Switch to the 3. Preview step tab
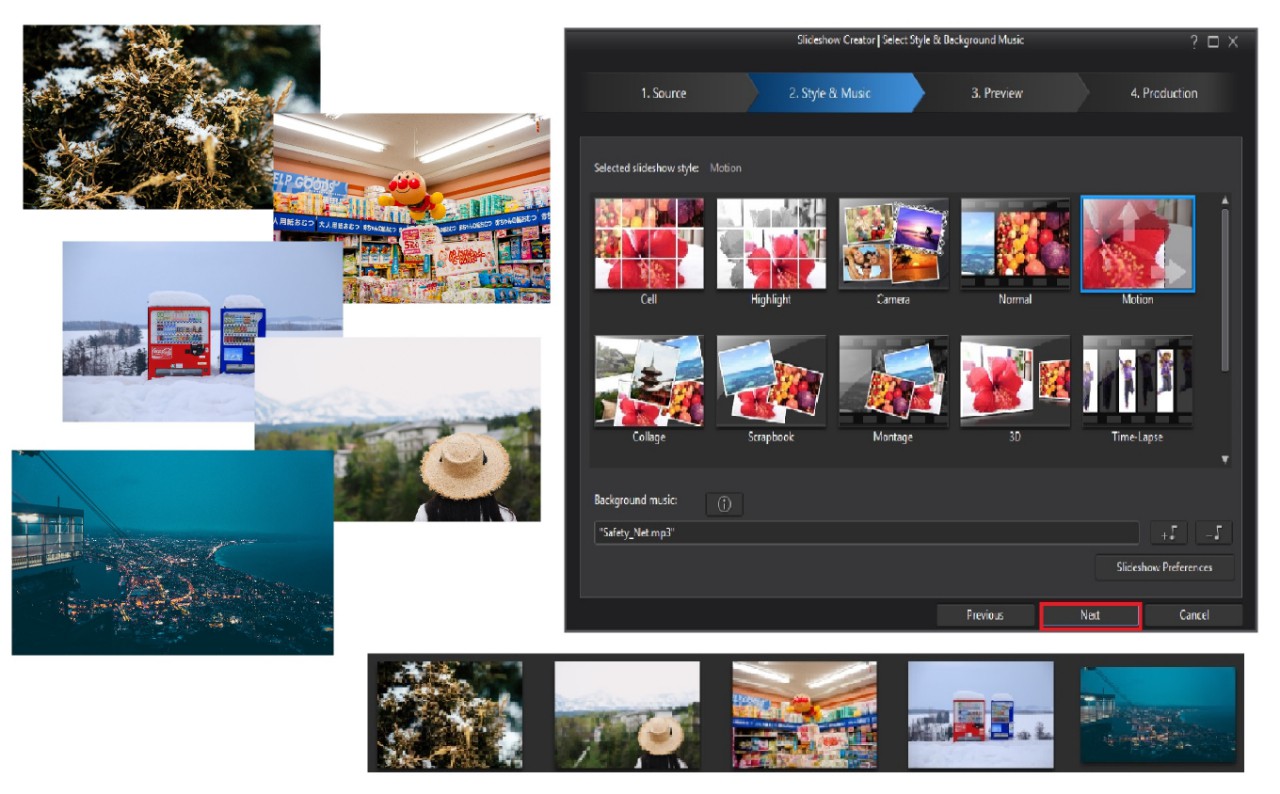The height and width of the screenshot is (794, 1280). pos(997,93)
